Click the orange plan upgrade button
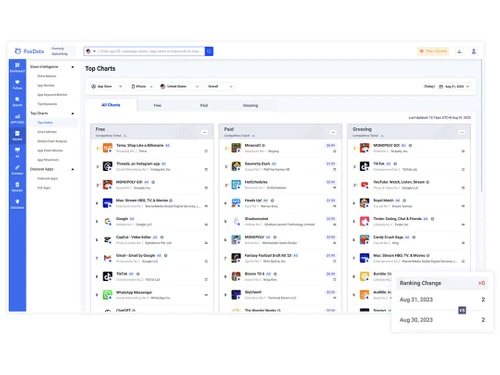This screenshot has width=500, height=375. (433, 51)
